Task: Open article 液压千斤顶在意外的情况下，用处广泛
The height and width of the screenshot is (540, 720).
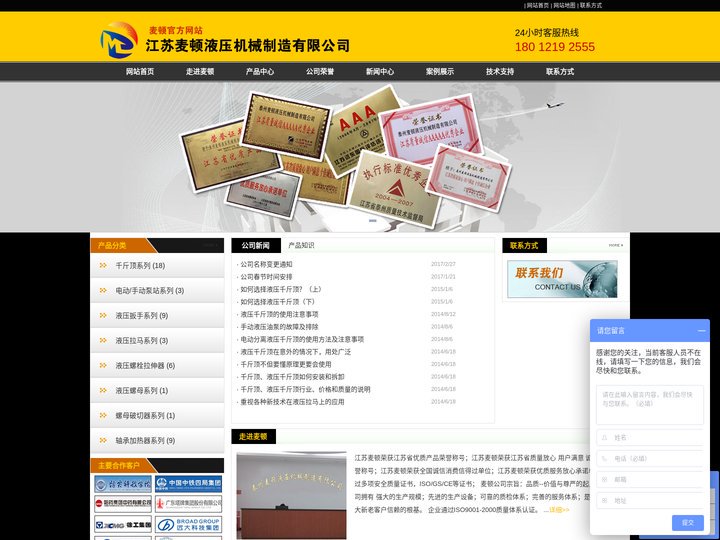Action: 296,352
